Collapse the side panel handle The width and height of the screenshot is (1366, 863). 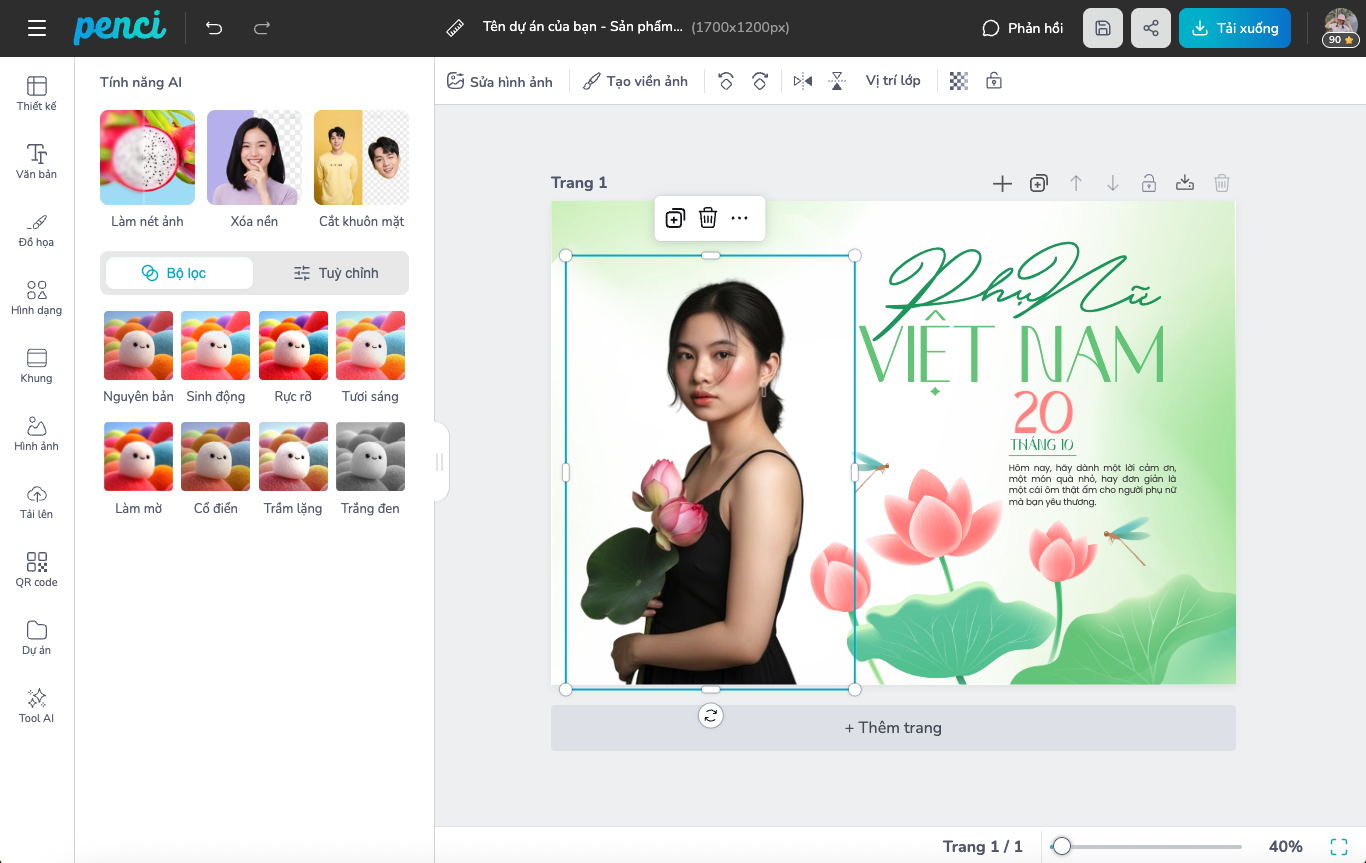439,462
